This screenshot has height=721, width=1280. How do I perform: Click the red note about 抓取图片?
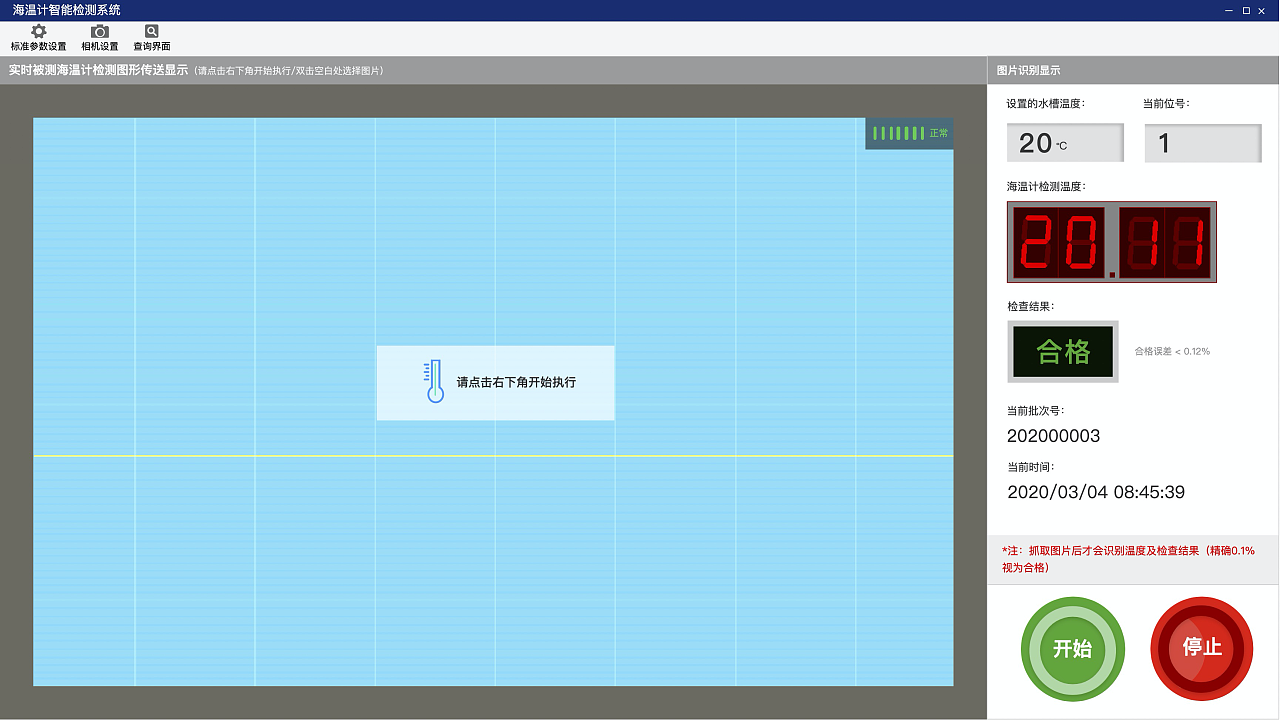point(1128,559)
